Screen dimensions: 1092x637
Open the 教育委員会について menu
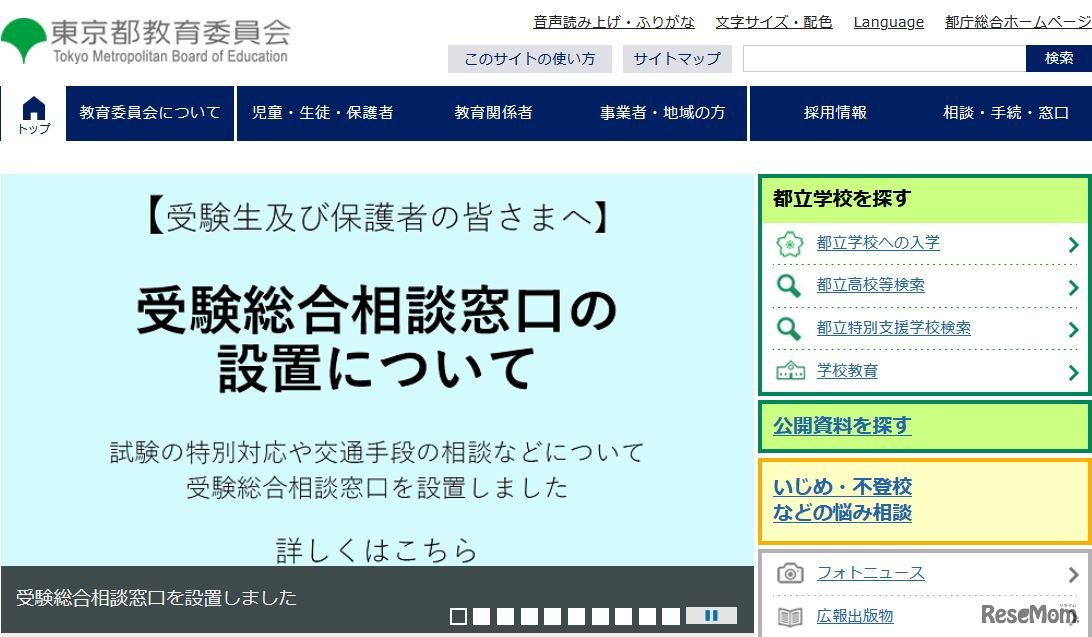click(150, 113)
